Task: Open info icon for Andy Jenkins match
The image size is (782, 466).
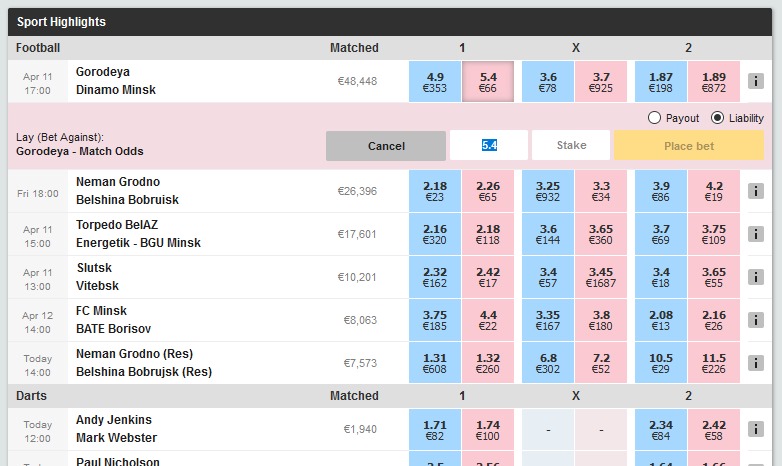Action: click(x=756, y=429)
